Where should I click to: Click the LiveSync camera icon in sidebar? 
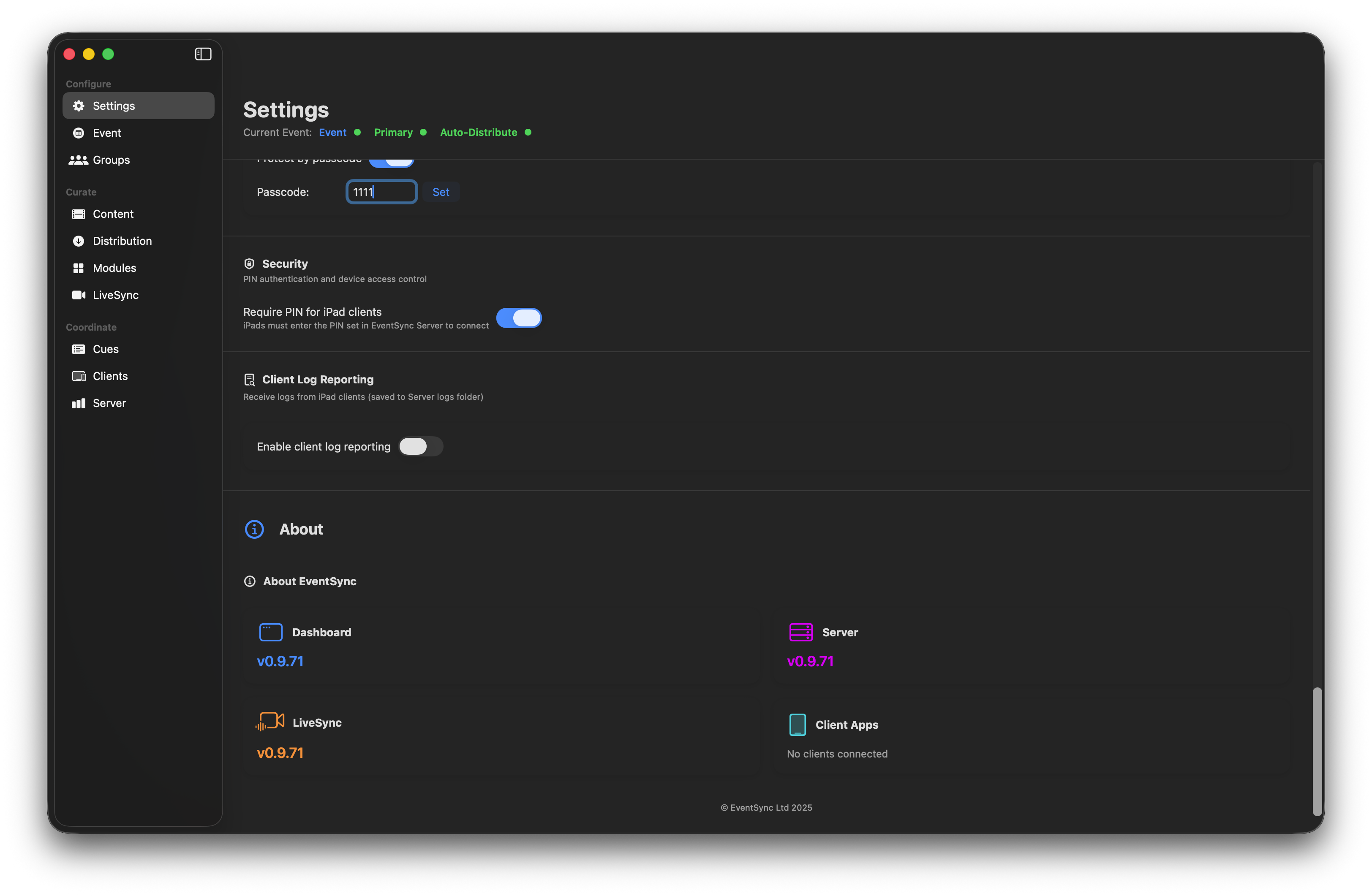tap(79, 295)
